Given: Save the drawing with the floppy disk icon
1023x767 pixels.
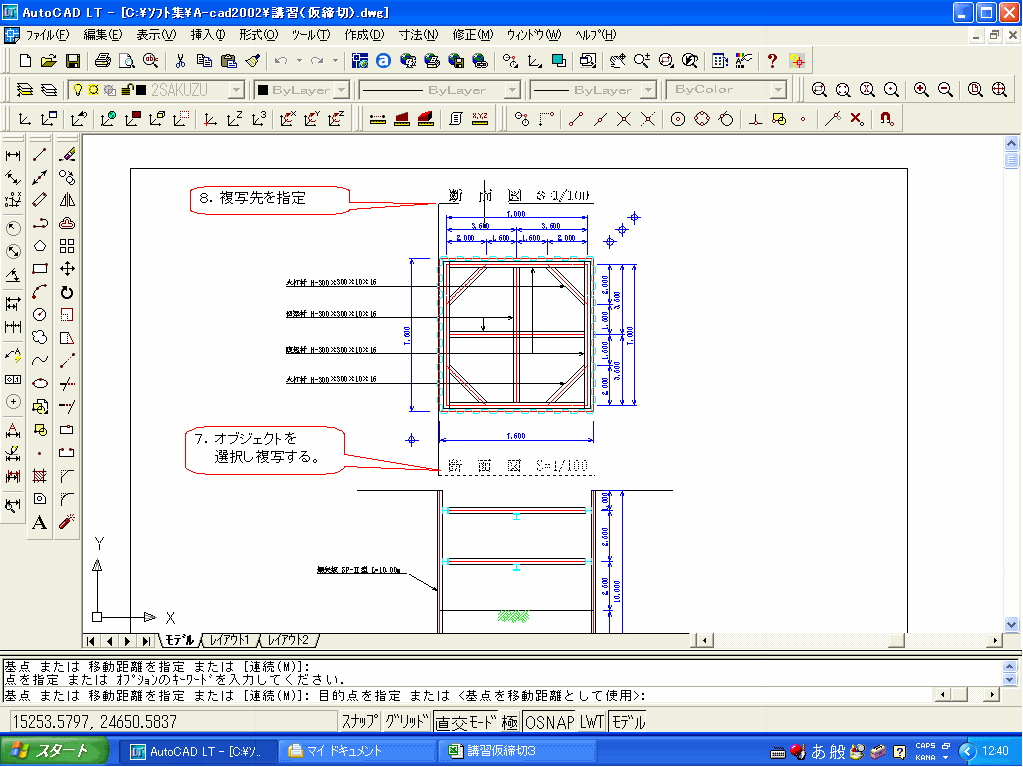Looking at the screenshot, I should [72, 61].
